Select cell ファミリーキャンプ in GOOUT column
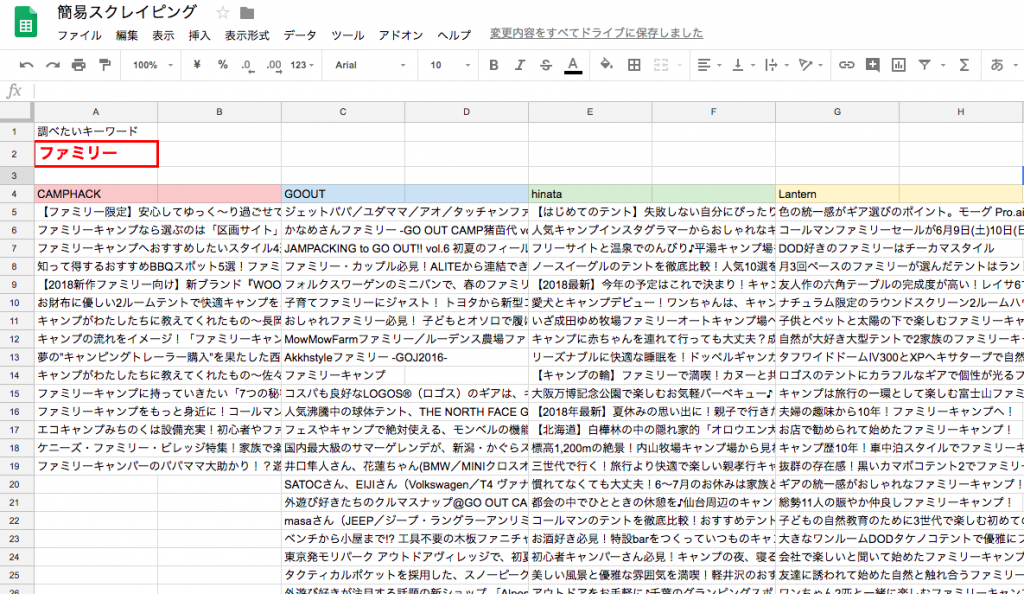1024x594 pixels. (343, 375)
